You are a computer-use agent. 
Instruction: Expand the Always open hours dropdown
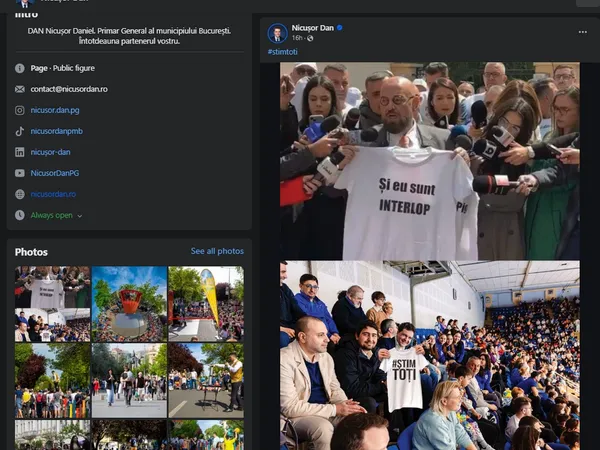click(x=80, y=215)
